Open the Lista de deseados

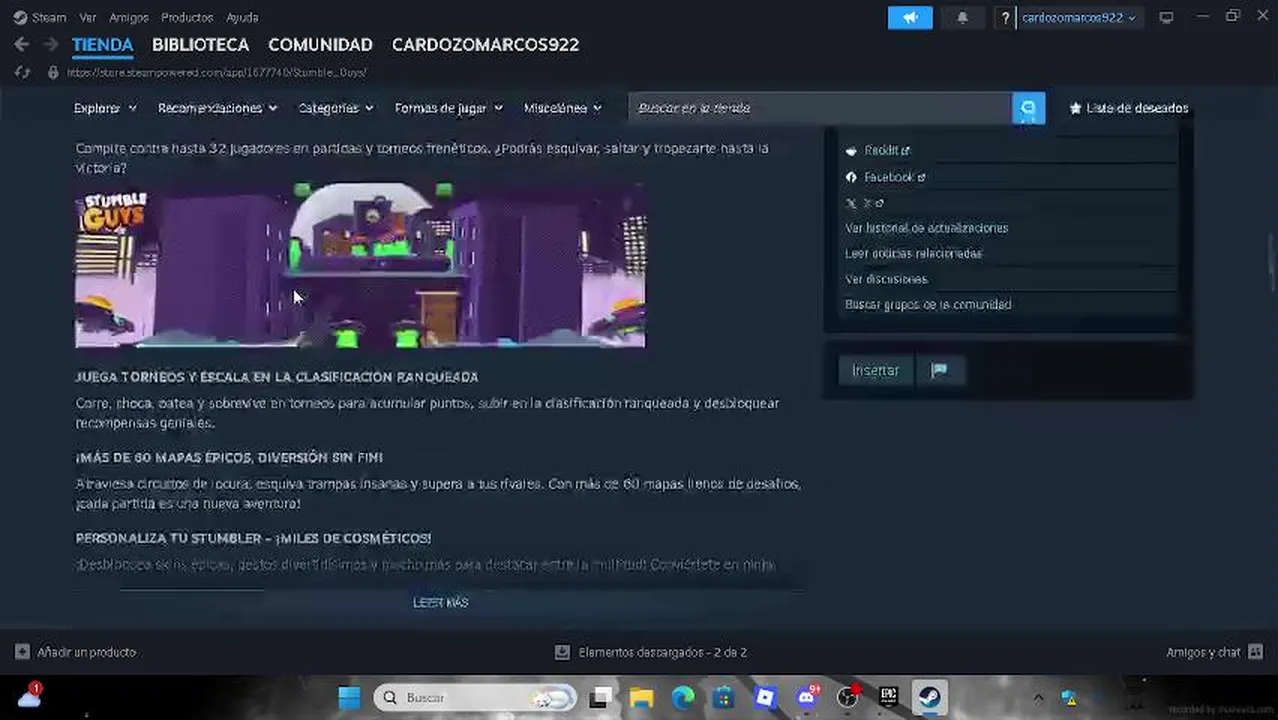pos(1128,108)
